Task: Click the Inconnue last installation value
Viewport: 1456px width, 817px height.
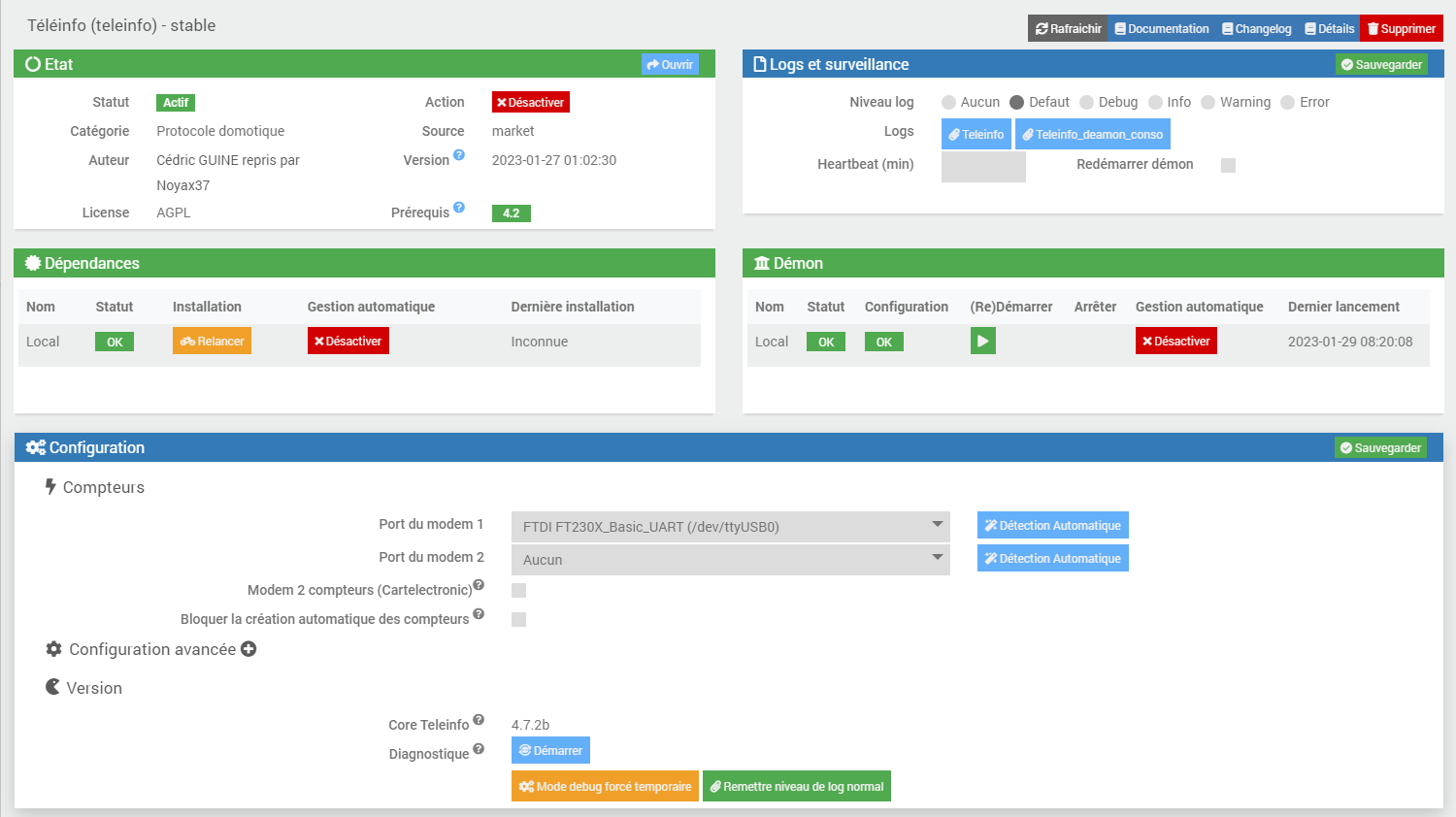Action: 540,342
